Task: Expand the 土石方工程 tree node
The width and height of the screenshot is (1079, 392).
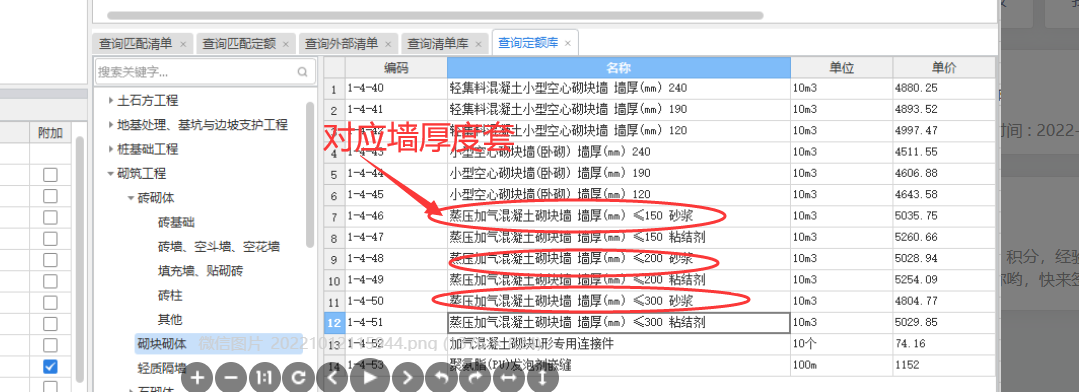Action: pos(111,100)
